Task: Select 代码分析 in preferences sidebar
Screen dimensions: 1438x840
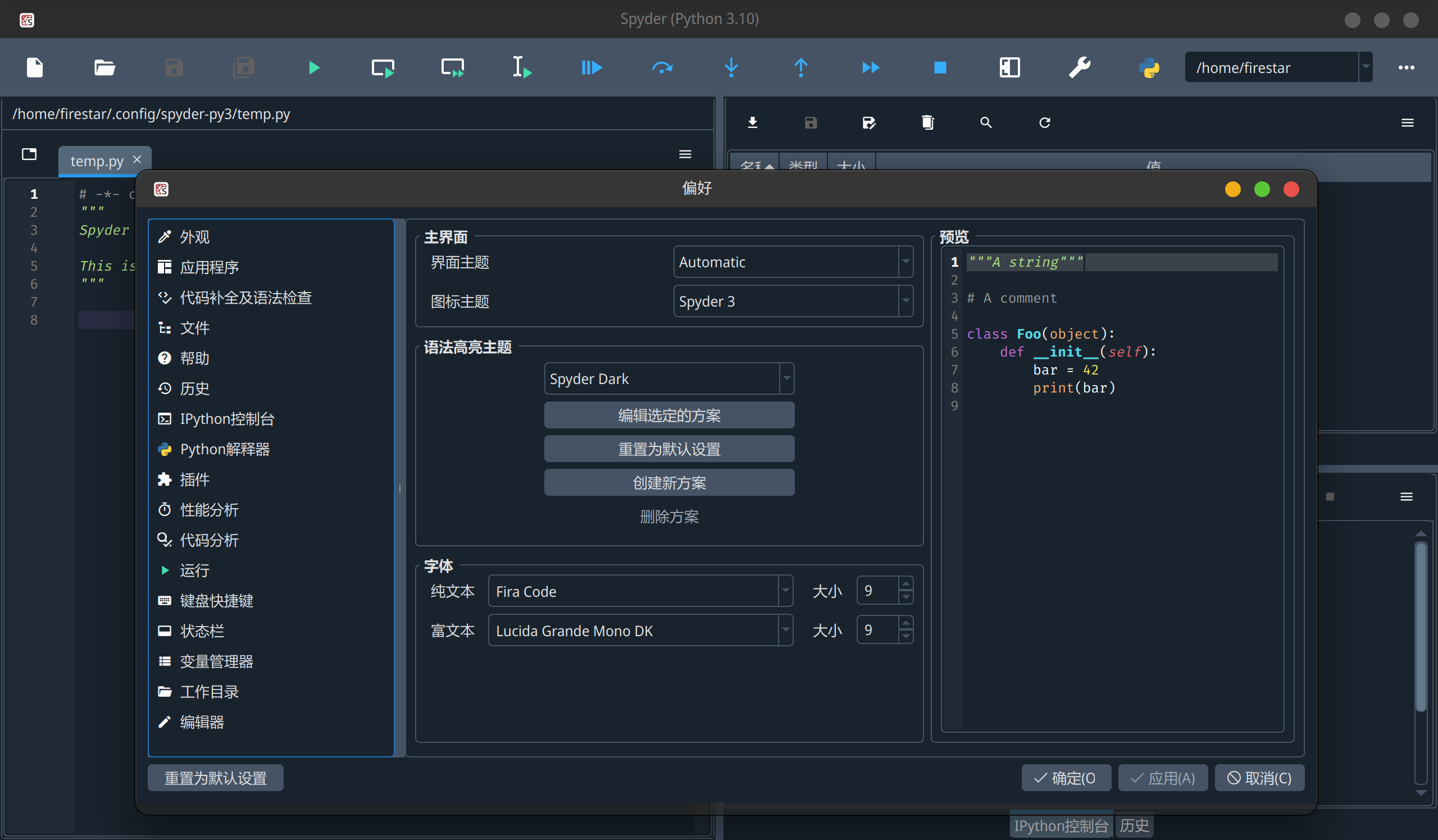Action: click(271, 540)
